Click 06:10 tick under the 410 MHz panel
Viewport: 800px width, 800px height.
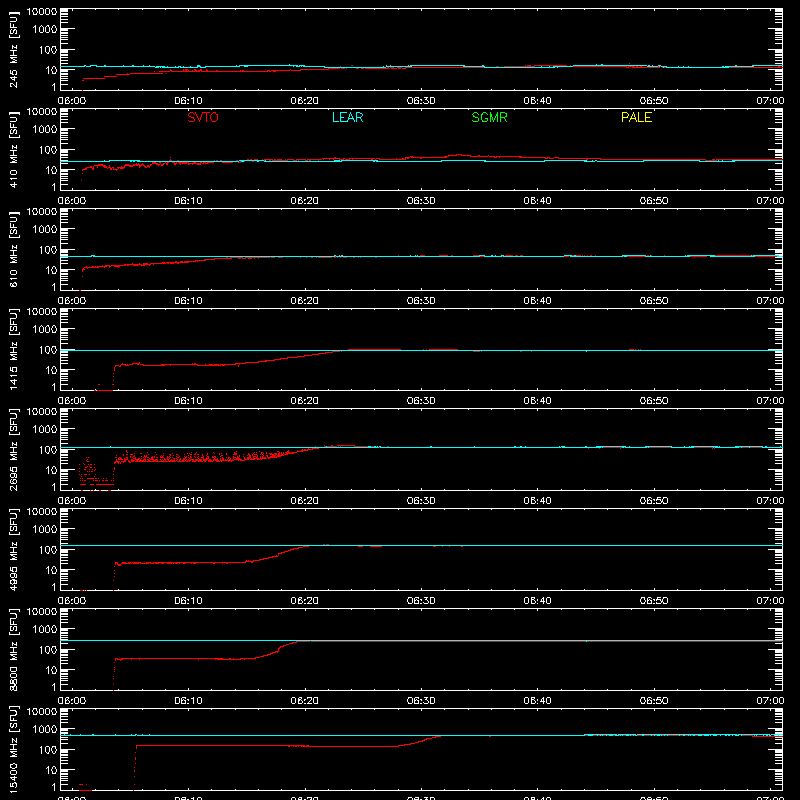click(x=188, y=201)
